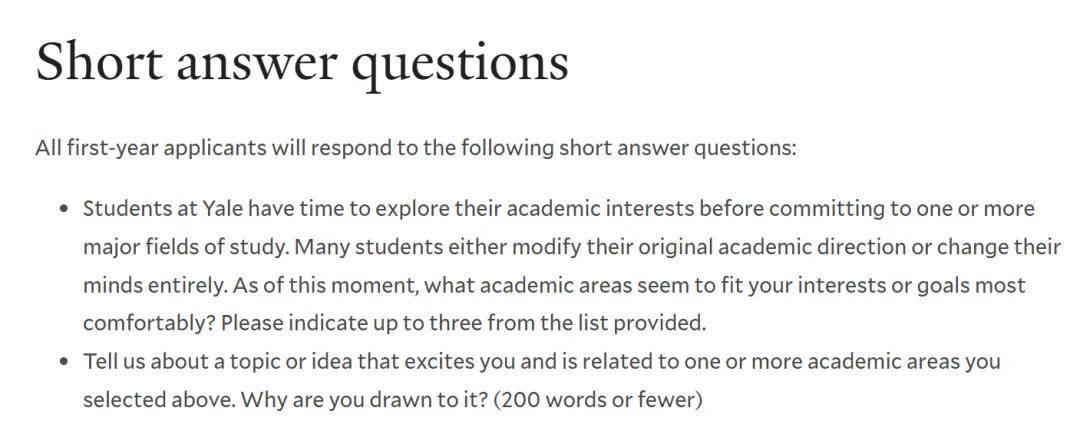
Task: Click the second bullet point marker
Action: [64, 361]
